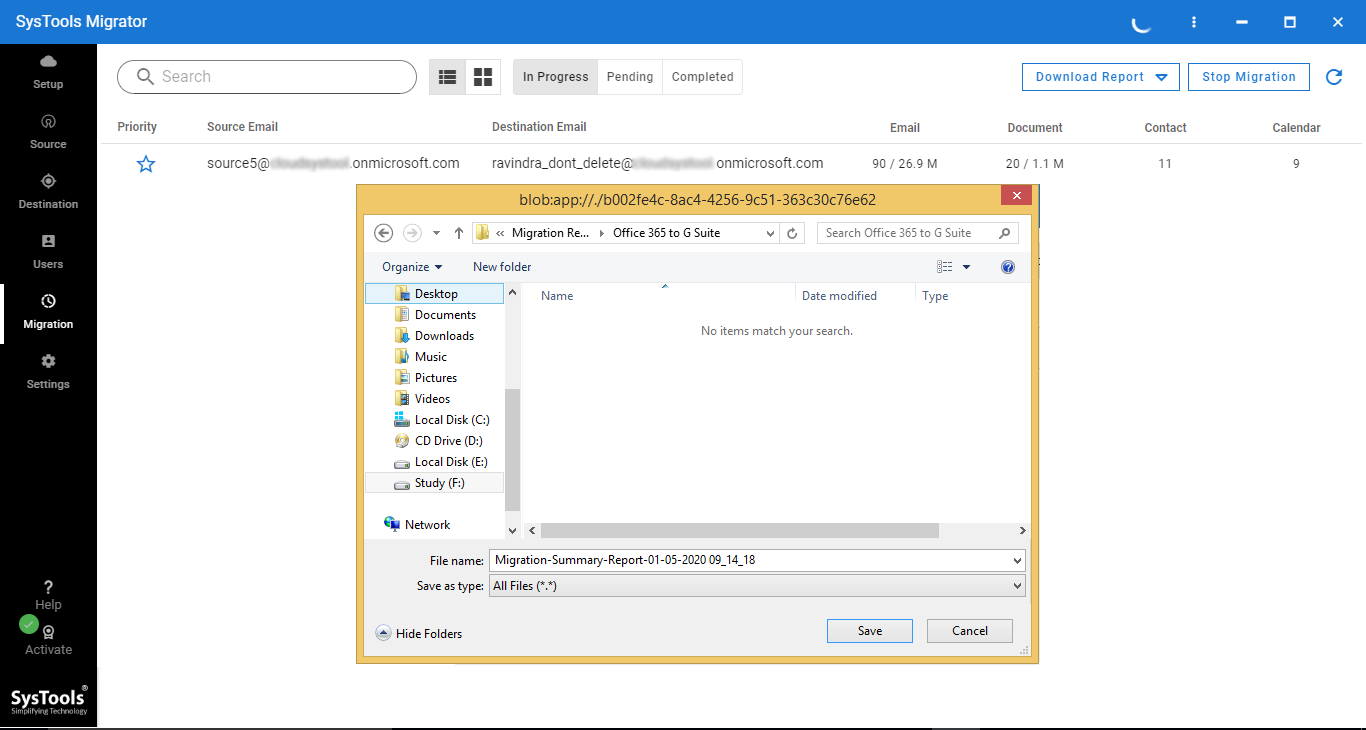Click the main Search field
This screenshot has width=1366, height=730.
267,77
